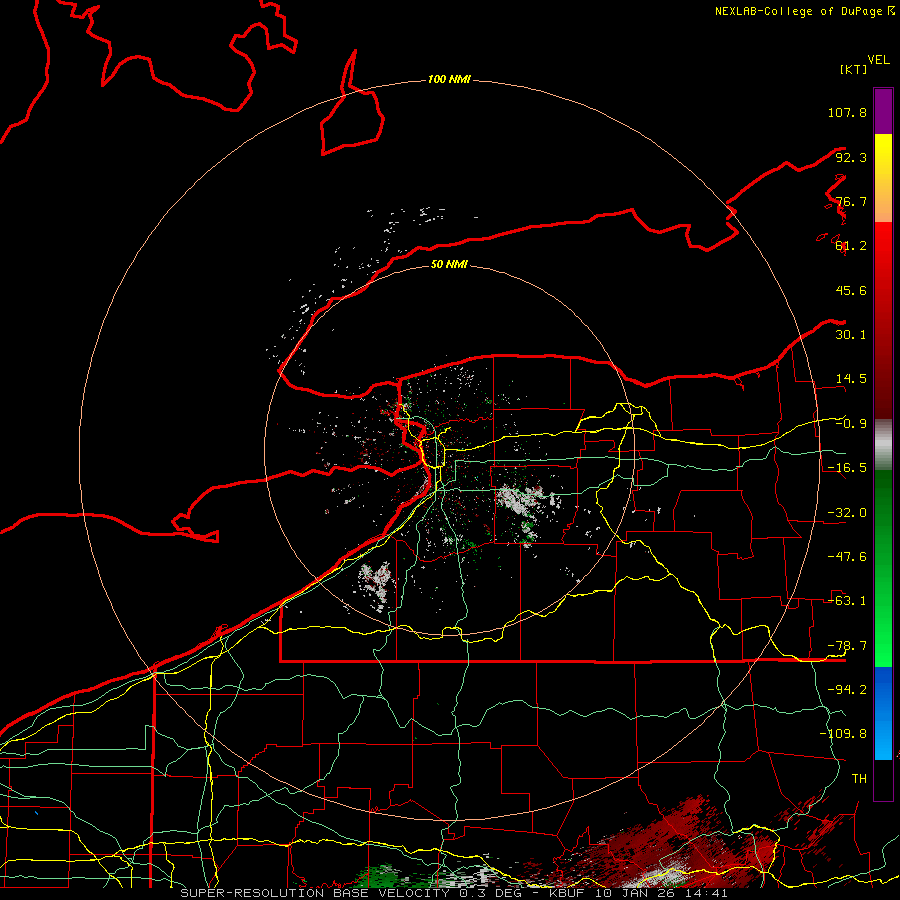Click the 45.6 velocity scale label
This screenshot has height=900, width=900.
pos(851,290)
